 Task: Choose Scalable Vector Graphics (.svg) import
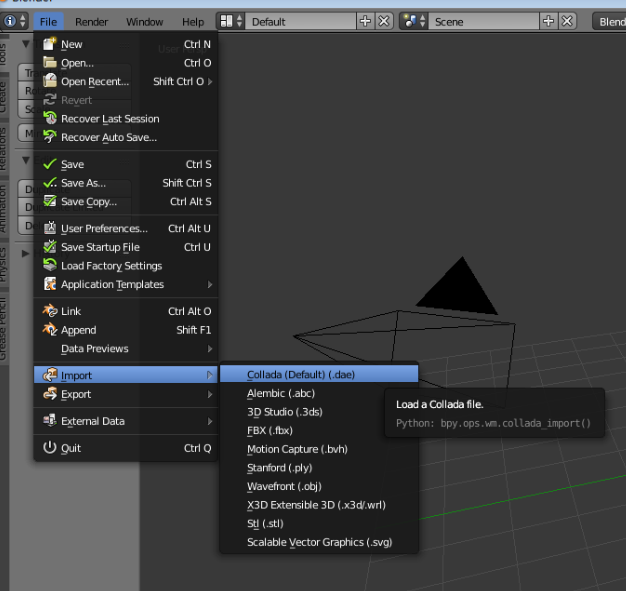point(319,542)
